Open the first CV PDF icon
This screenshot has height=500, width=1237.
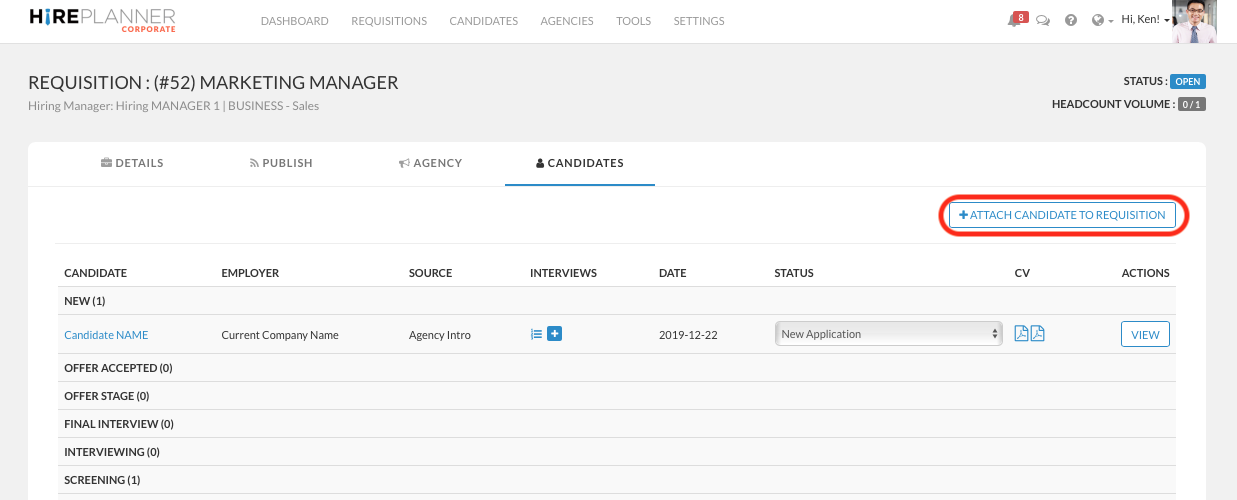[1021, 334]
